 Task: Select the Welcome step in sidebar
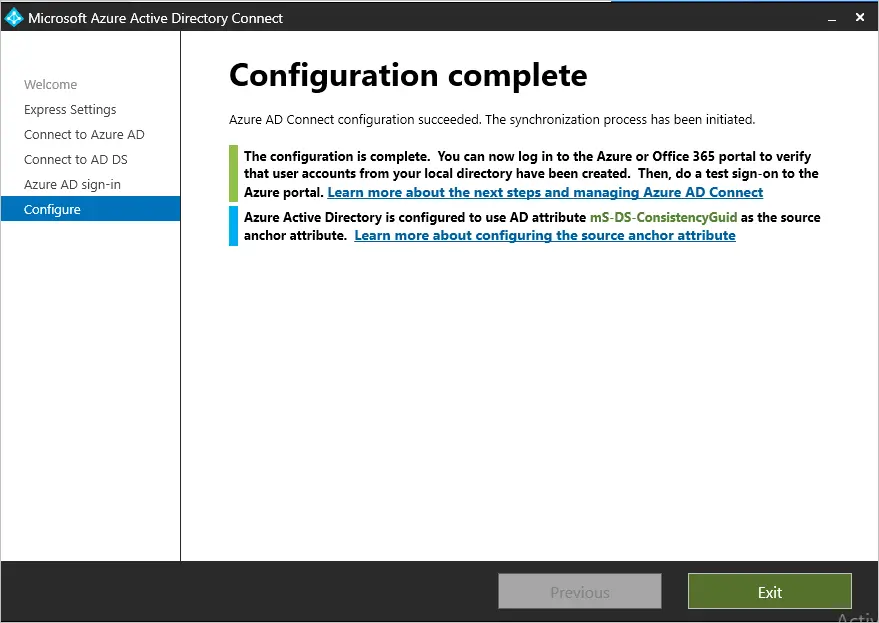(x=50, y=85)
